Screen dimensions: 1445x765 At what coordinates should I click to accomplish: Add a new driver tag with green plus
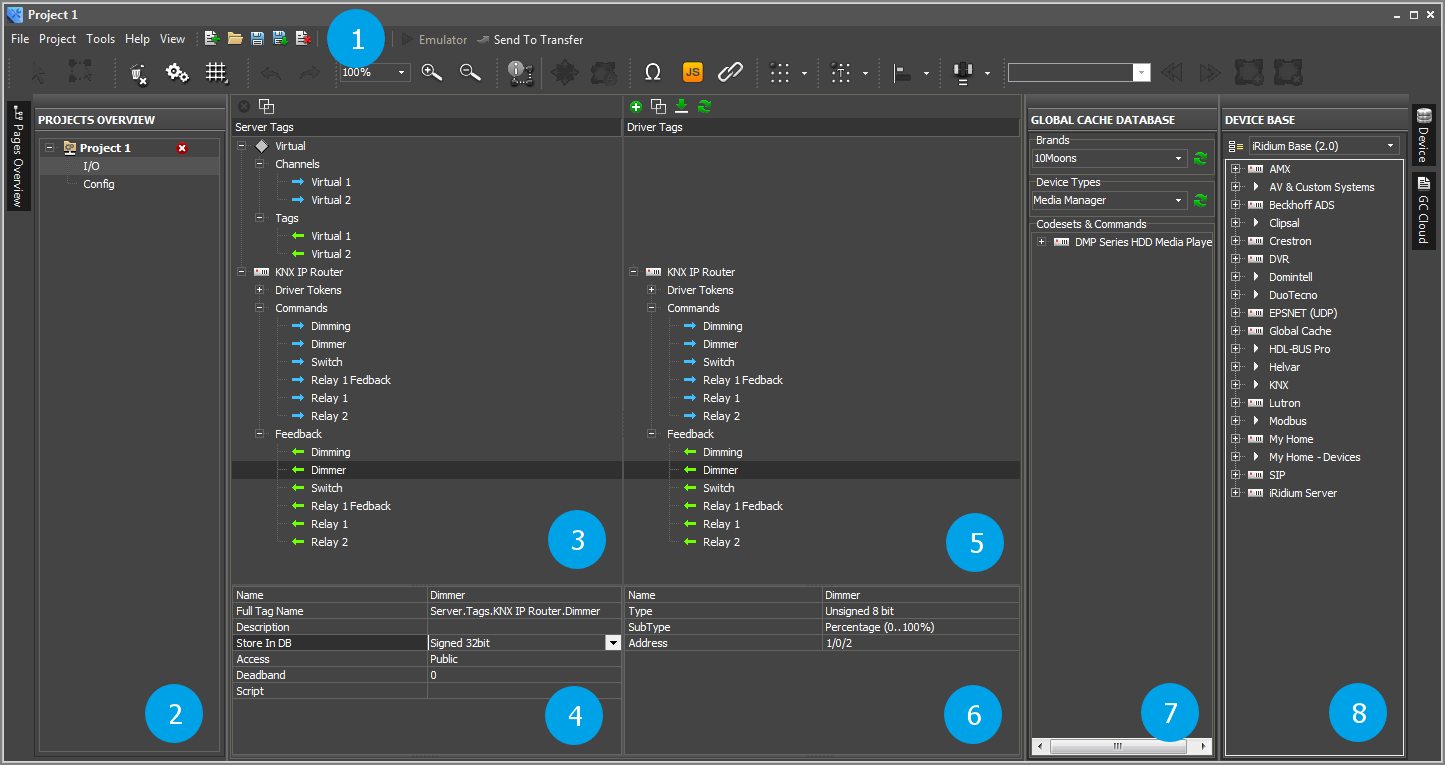pyautogui.click(x=637, y=105)
